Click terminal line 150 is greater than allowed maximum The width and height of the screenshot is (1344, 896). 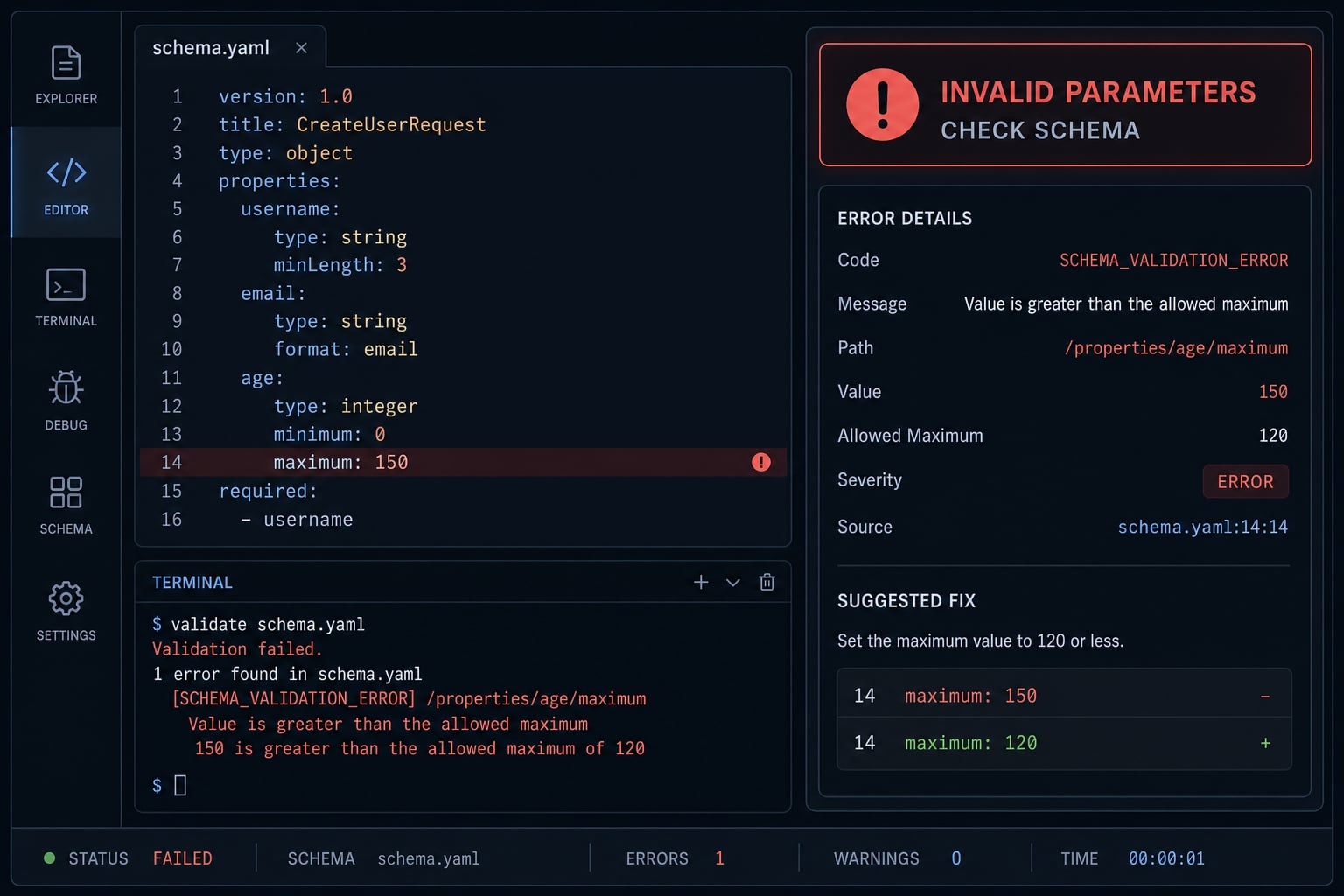pos(419,748)
